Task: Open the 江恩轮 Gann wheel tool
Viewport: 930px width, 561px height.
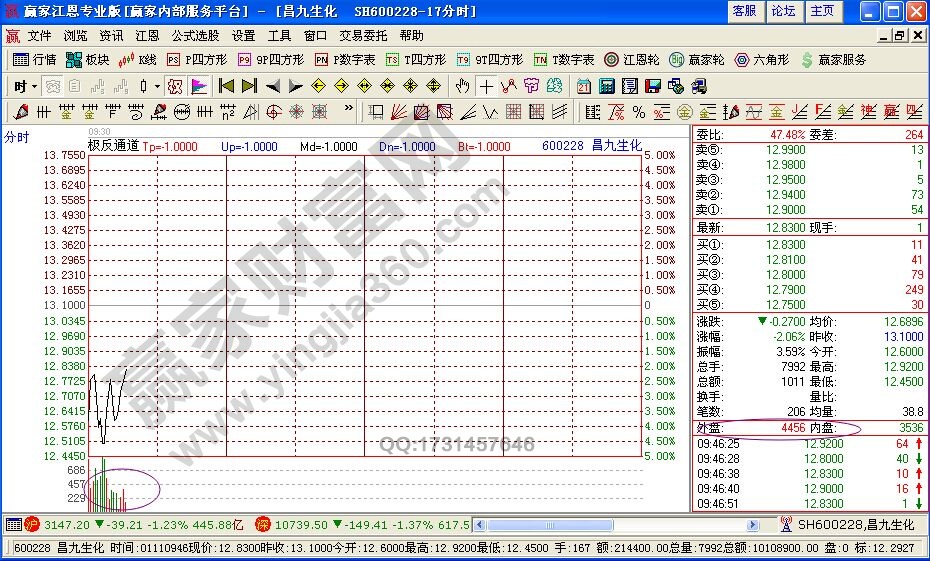Action: pyautogui.click(x=632, y=60)
